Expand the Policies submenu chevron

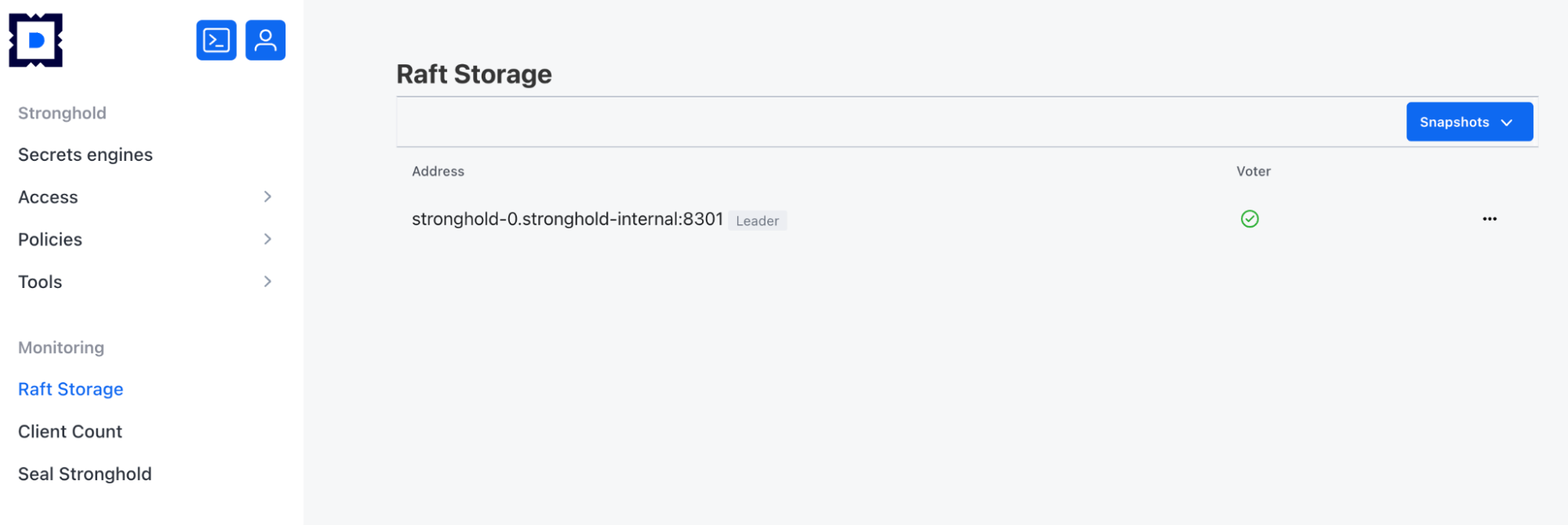coord(267,239)
